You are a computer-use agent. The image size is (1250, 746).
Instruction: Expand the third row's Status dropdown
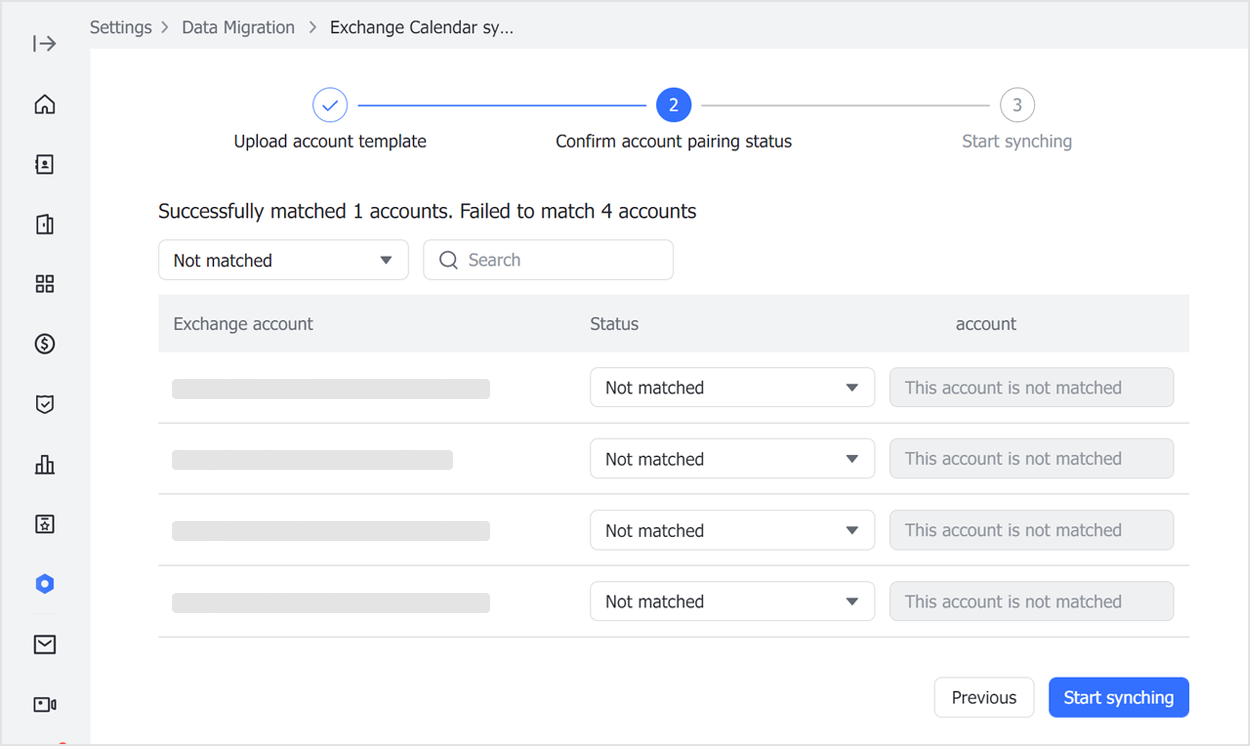click(732, 530)
